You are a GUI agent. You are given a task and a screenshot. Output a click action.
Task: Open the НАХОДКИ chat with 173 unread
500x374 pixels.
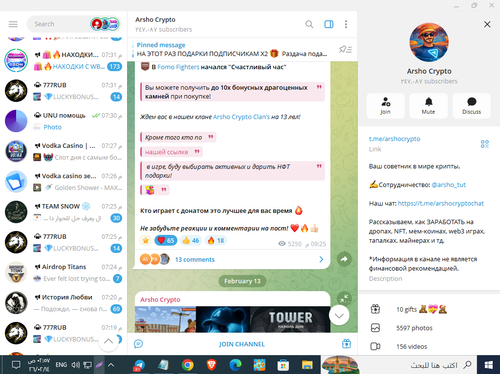click(63, 60)
